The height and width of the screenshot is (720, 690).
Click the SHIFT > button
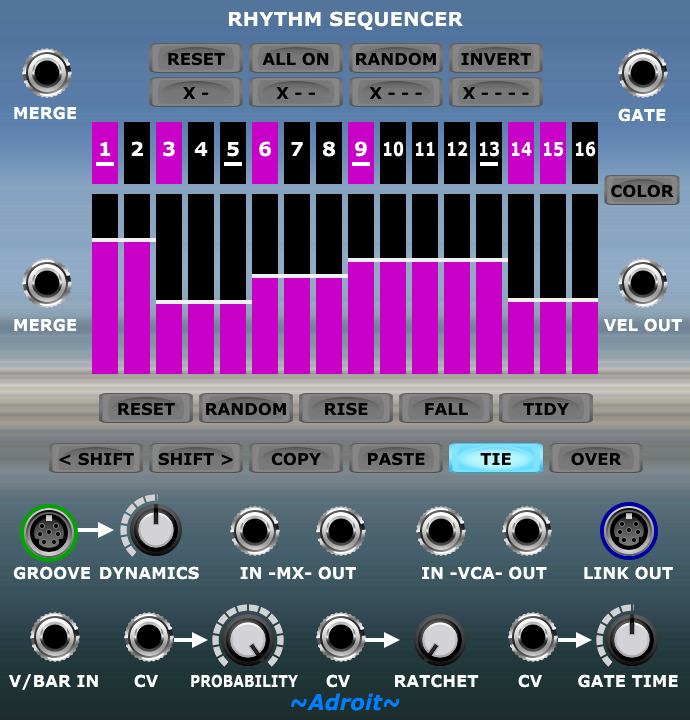196,458
